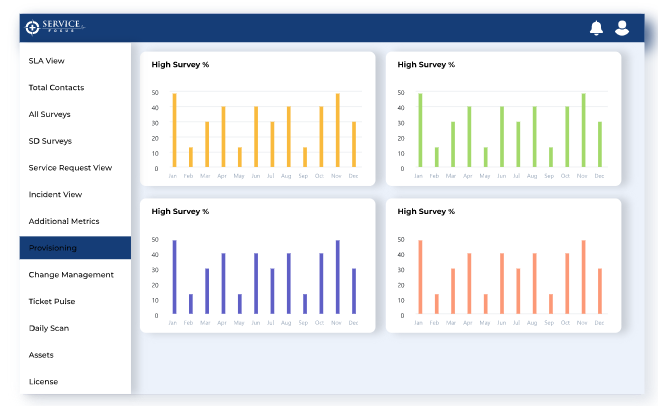Select Total Contacts menu item
This screenshot has height=406, width=660.
pyautogui.click(x=56, y=88)
